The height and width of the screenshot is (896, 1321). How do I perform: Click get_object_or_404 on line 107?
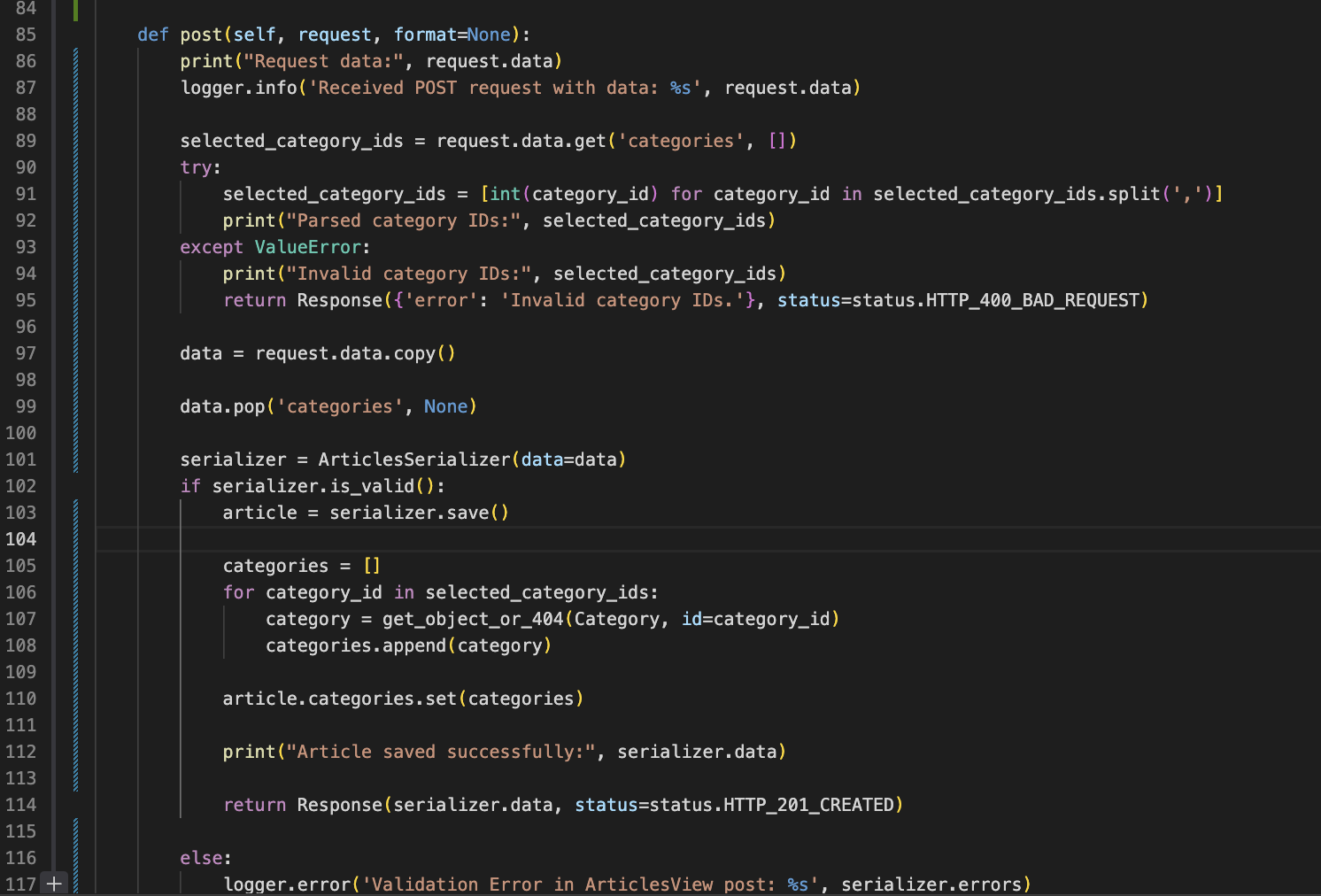coord(473,619)
